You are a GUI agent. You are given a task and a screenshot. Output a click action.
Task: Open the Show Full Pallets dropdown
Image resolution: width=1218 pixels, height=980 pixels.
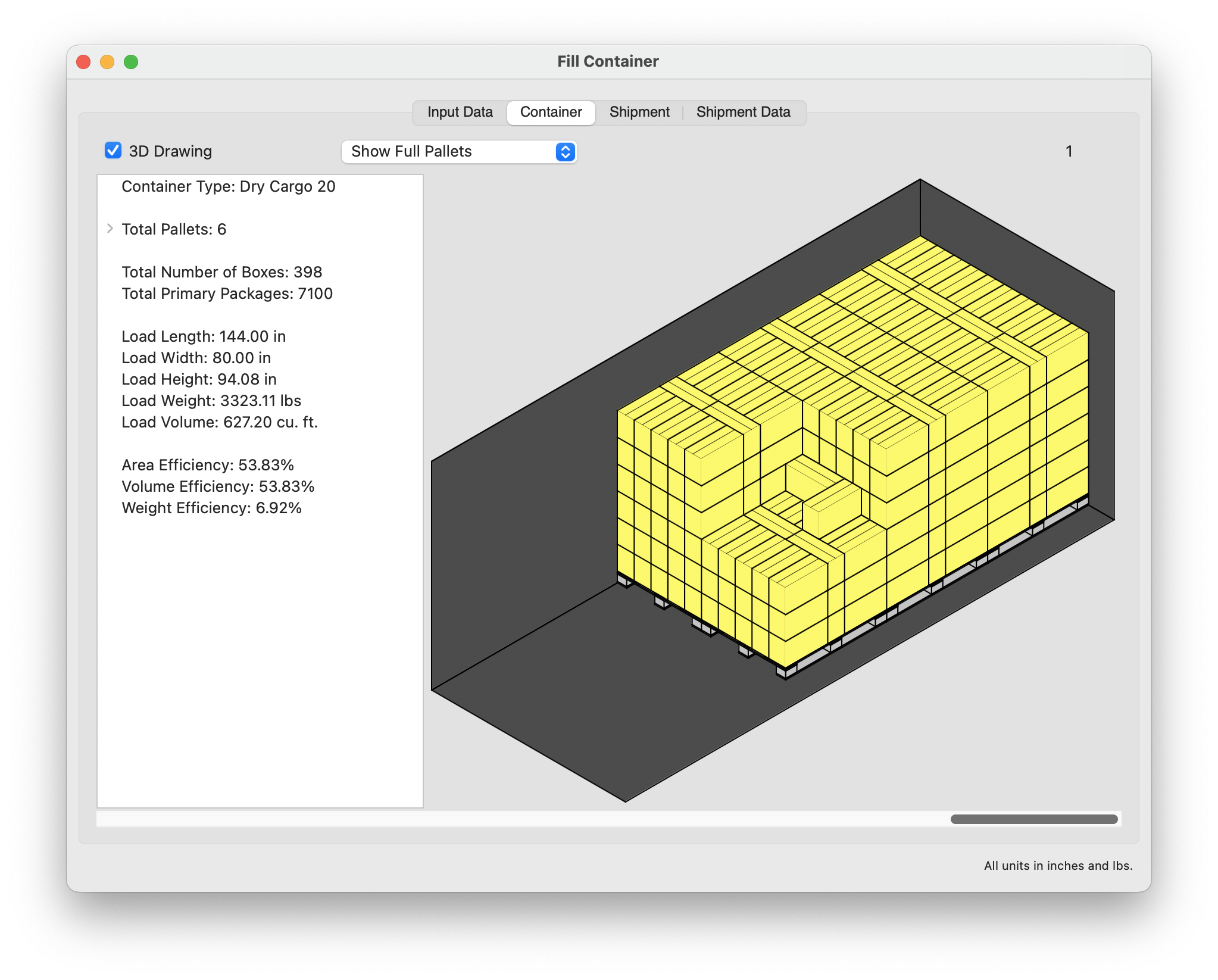pyautogui.click(x=459, y=151)
